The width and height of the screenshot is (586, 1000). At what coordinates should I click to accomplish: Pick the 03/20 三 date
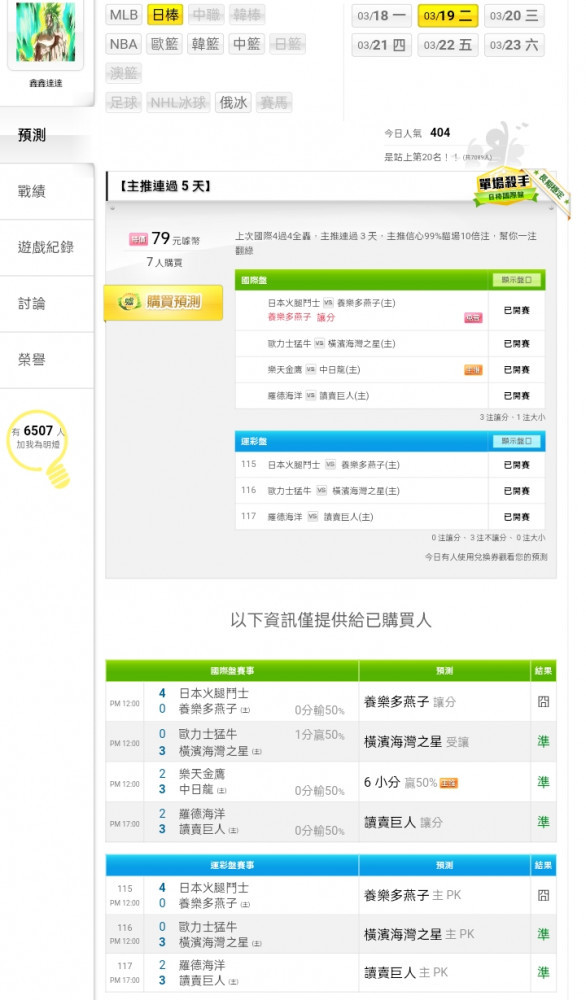(514, 16)
